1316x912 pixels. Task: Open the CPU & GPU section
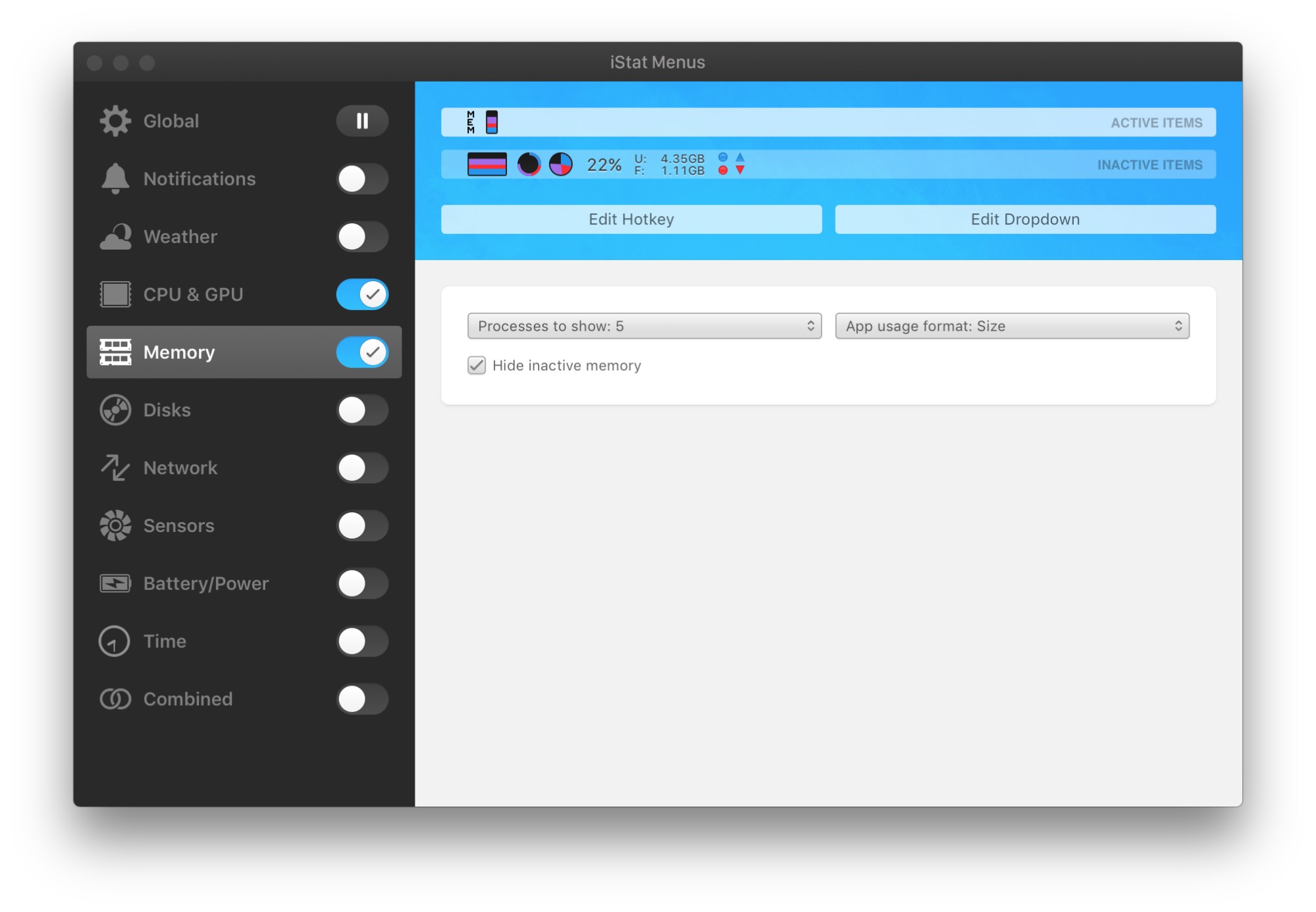pos(194,294)
